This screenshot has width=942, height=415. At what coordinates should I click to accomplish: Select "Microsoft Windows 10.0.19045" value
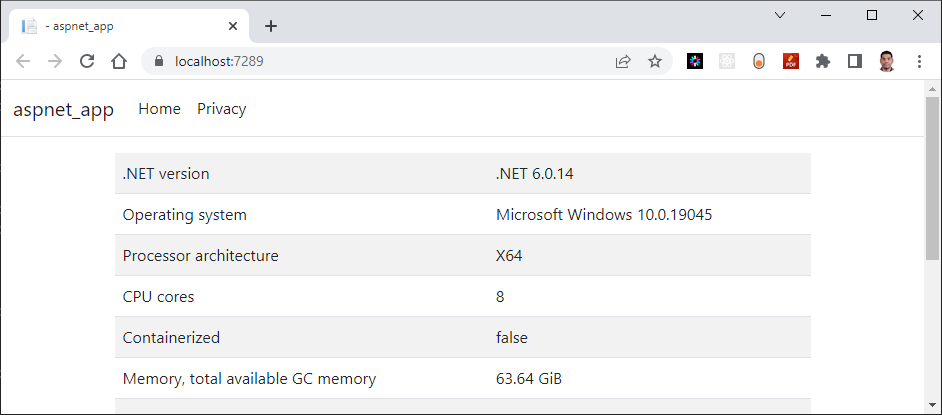click(604, 215)
